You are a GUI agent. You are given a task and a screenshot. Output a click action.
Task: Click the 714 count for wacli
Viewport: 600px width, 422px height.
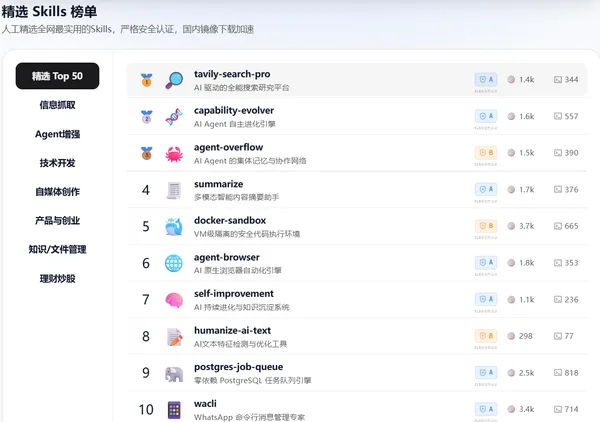pos(571,409)
